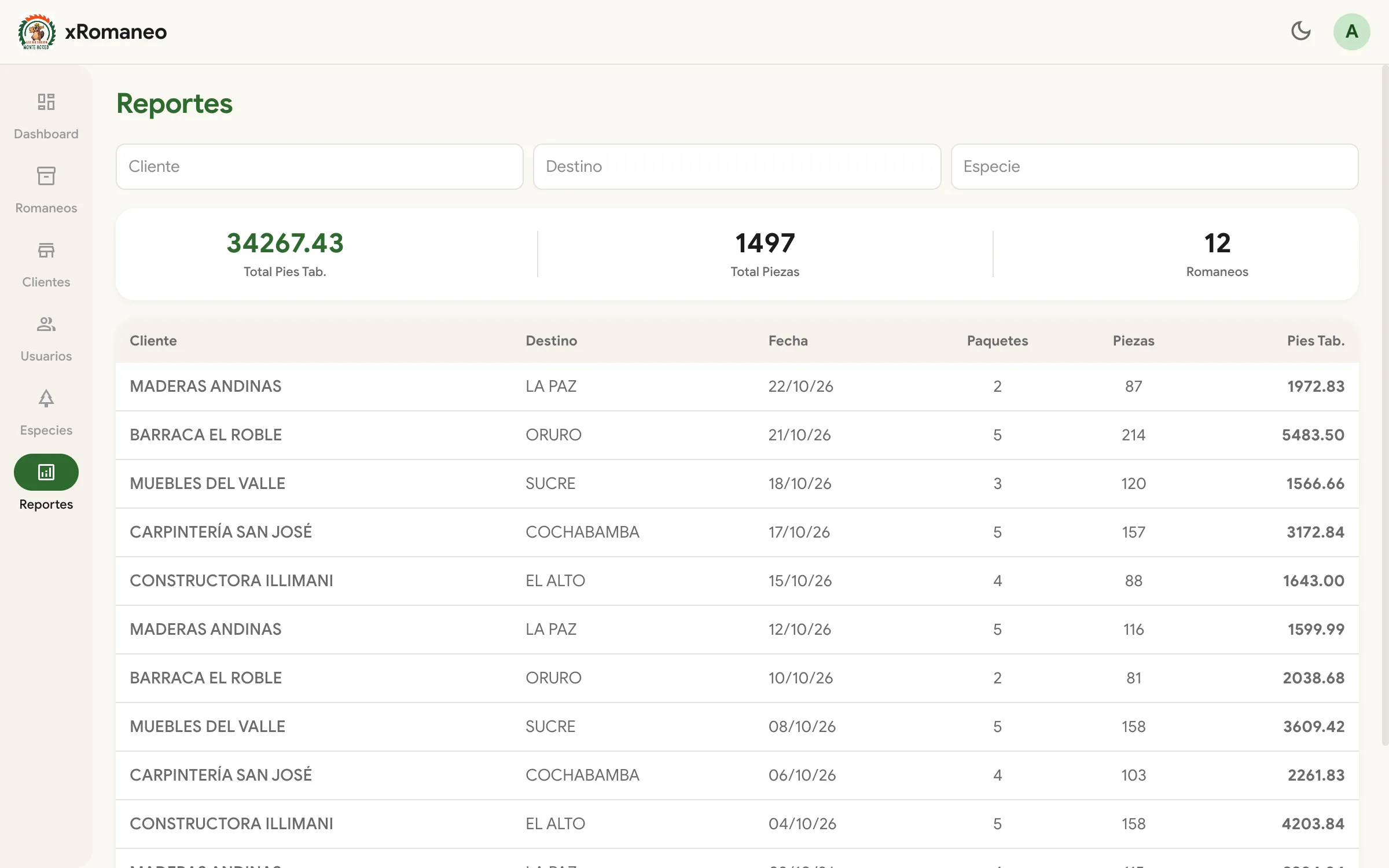Image resolution: width=1389 pixels, height=868 pixels.
Task: Select the Reportes chart icon
Action: tap(46, 472)
